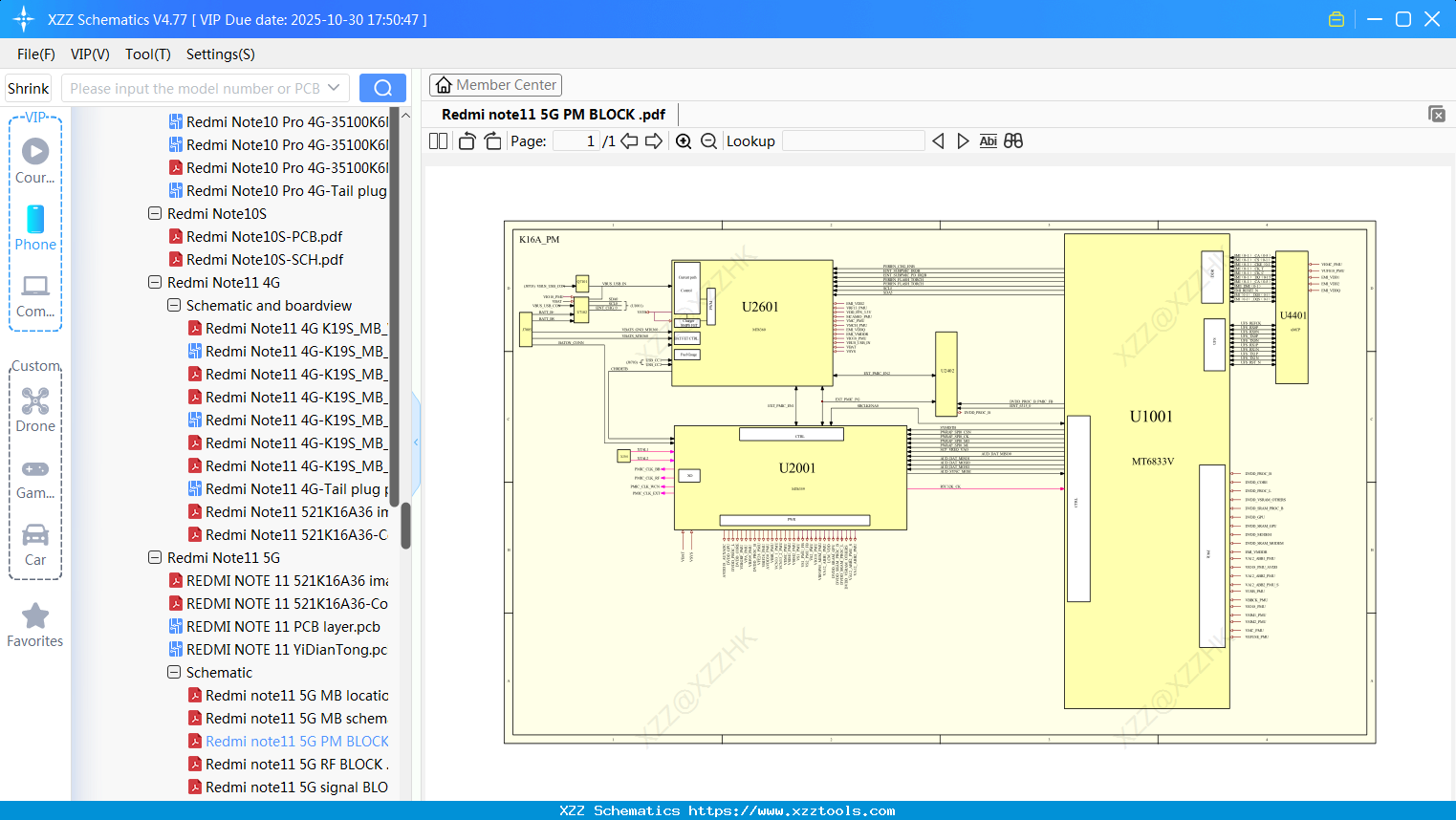Click the zoom in magnifier icon
The width and height of the screenshot is (1456, 820).
coord(684,141)
